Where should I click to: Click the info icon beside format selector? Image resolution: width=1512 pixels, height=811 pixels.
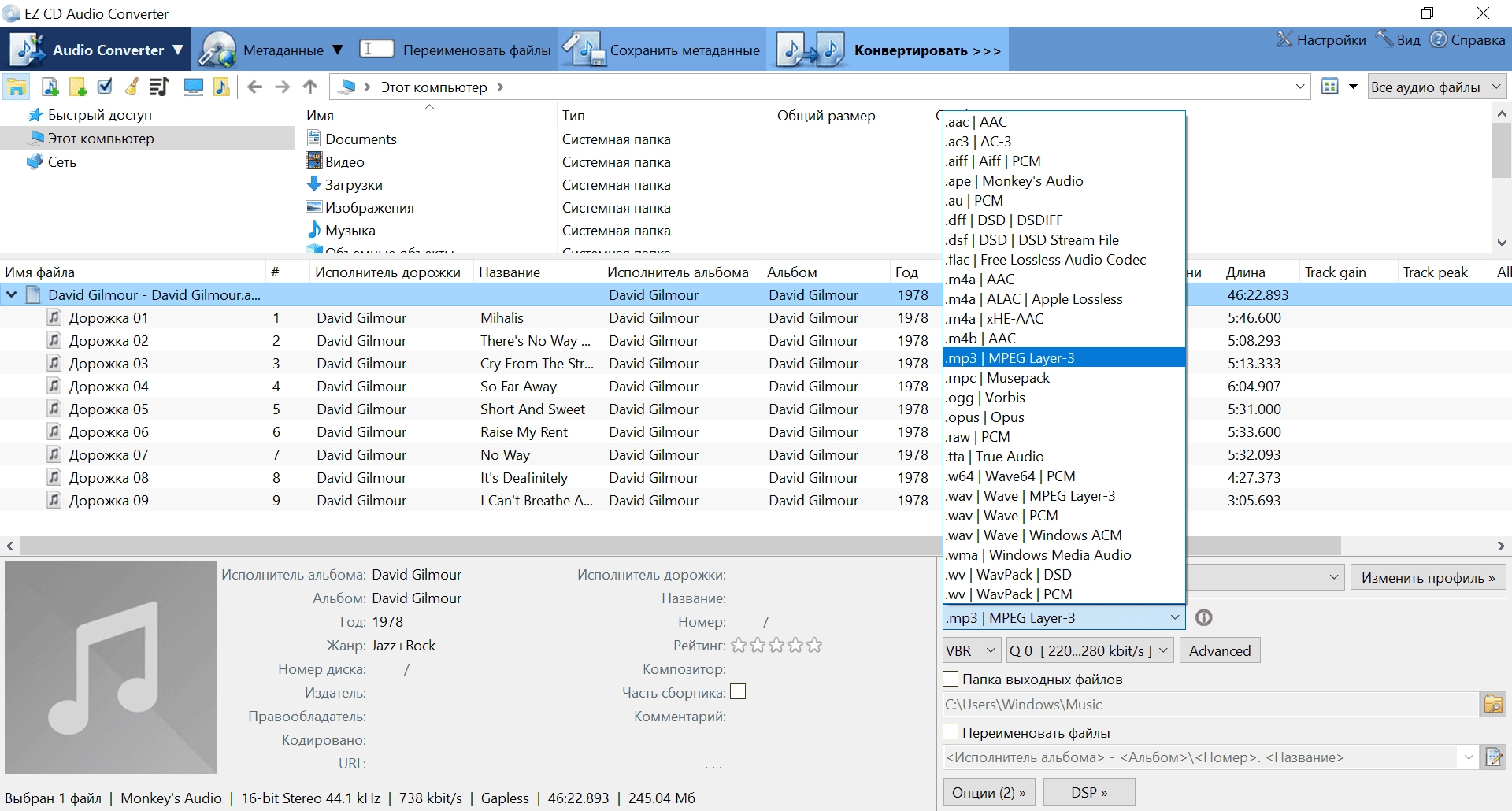click(x=1203, y=618)
